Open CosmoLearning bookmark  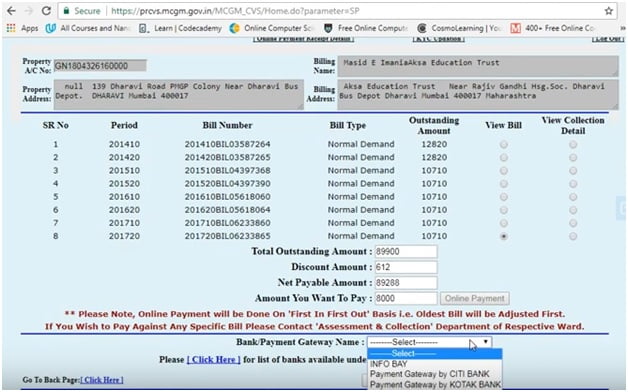pyautogui.click(x=459, y=28)
